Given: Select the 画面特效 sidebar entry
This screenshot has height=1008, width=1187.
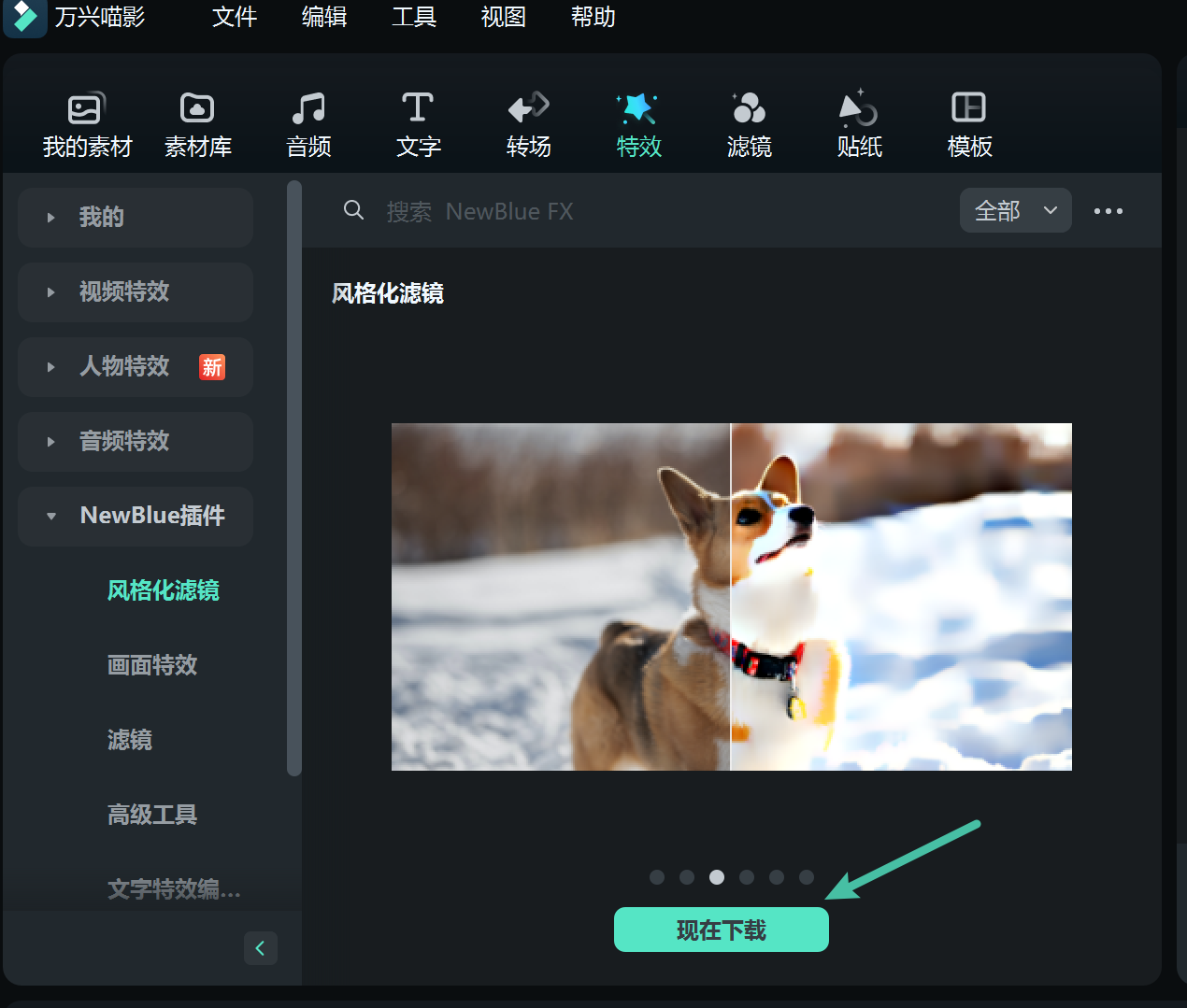Looking at the screenshot, I should (x=151, y=665).
